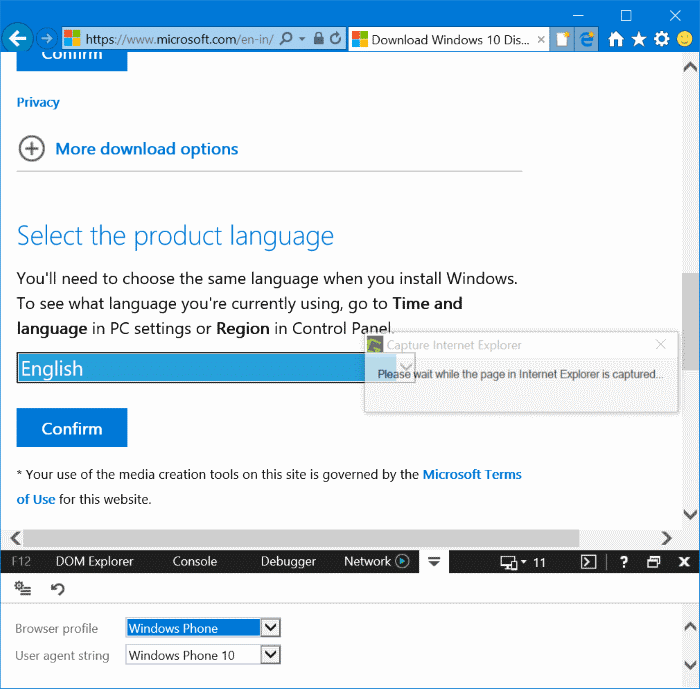This screenshot has height=689, width=700.
Task: Click the F12 developer tools label
Action: [x=21, y=561]
